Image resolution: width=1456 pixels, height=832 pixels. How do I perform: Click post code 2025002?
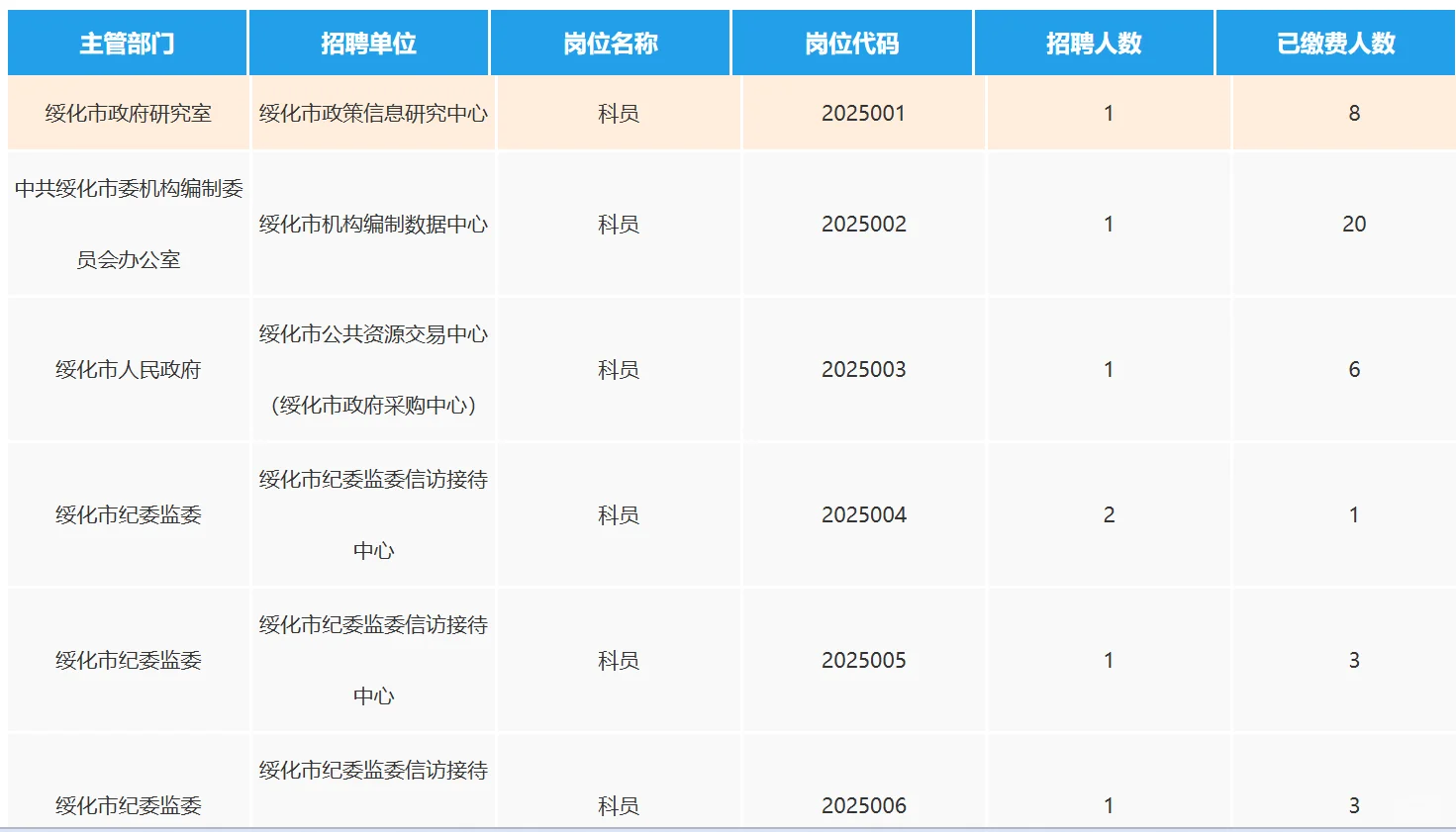(x=864, y=225)
